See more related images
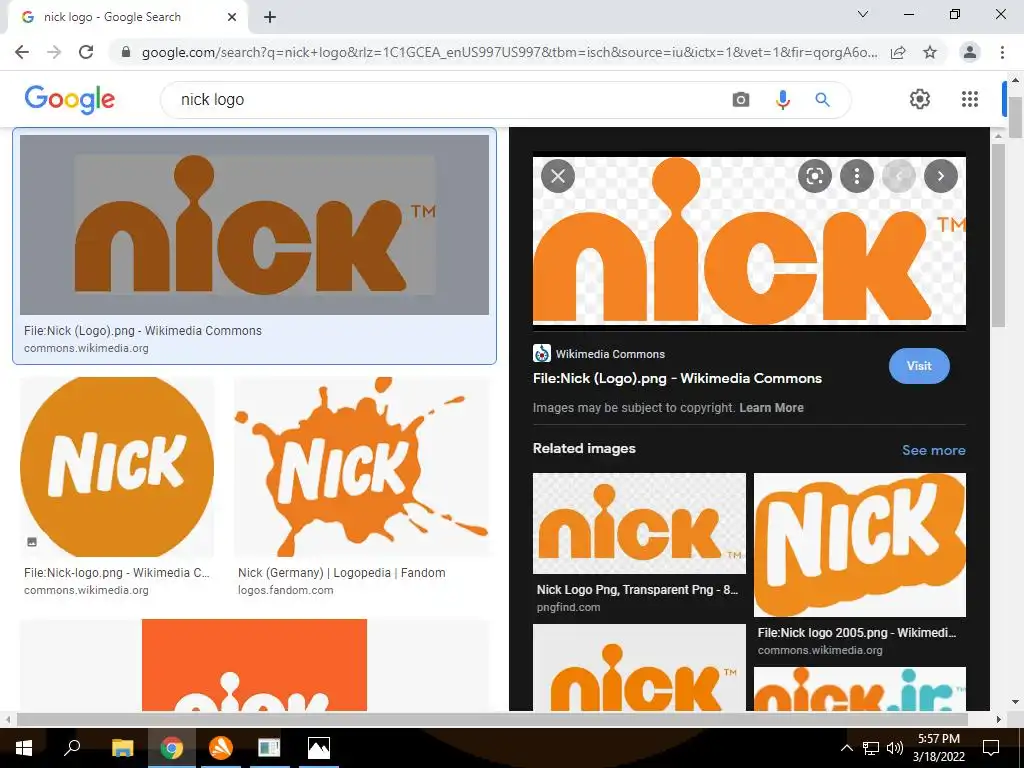 pyautogui.click(x=933, y=450)
